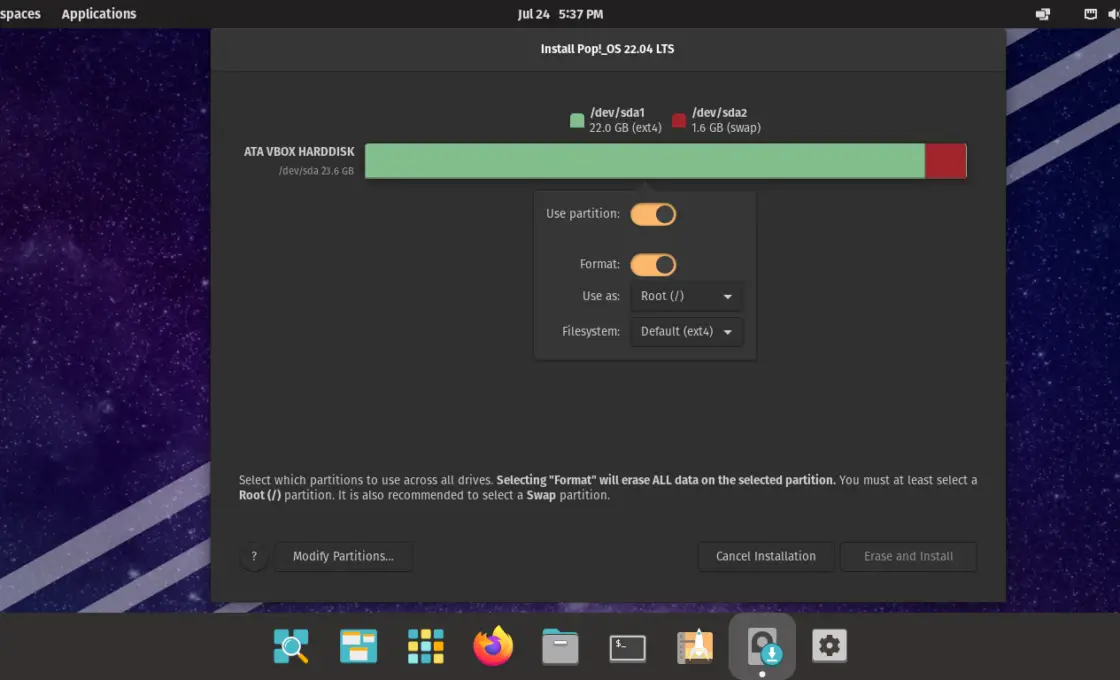Open the Use as Root (/) dropdown
This screenshot has height=680, width=1120.
pos(686,296)
